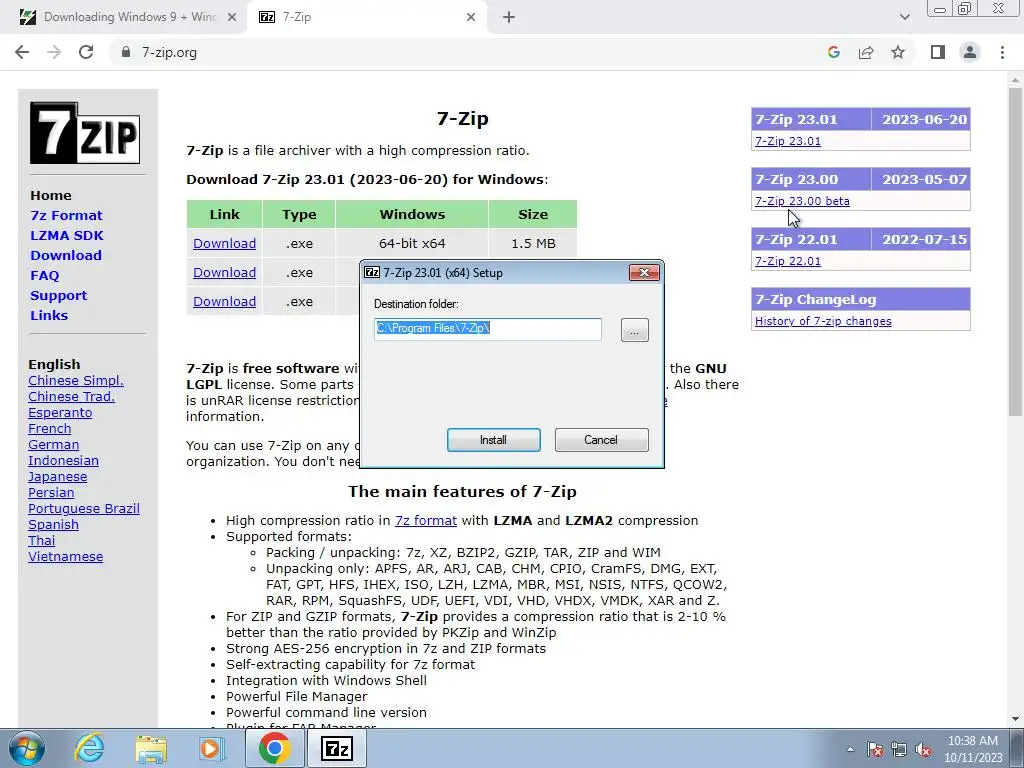The image size is (1024, 768).
Task: Open the 7-Zip 22.01 news link
Action: point(788,261)
